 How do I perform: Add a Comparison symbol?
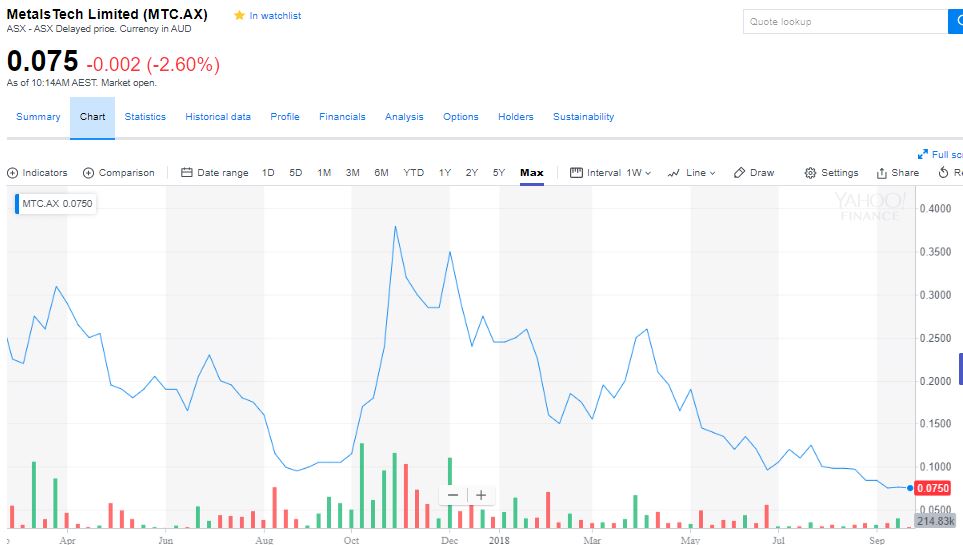tap(119, 173)
